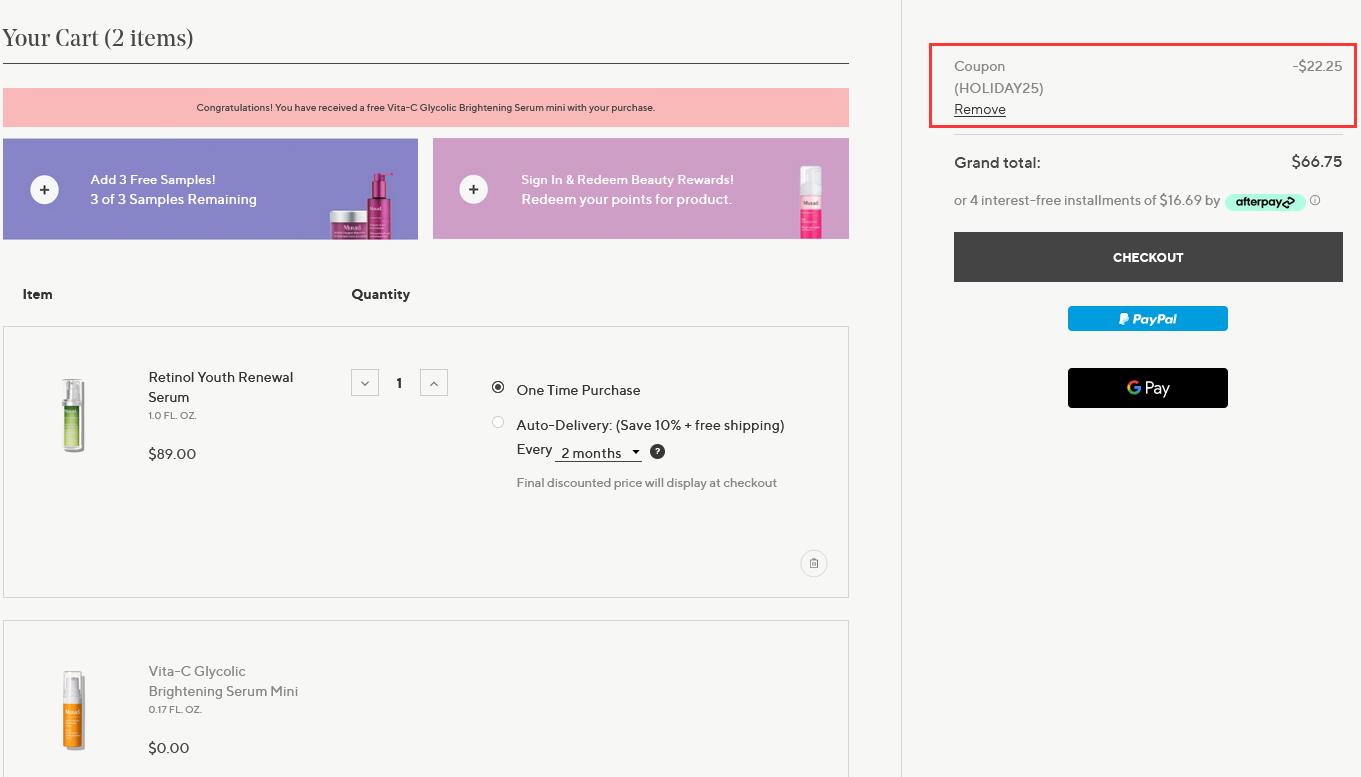
Task: Select One Time Purchase option
Action: tap(498, 387)
